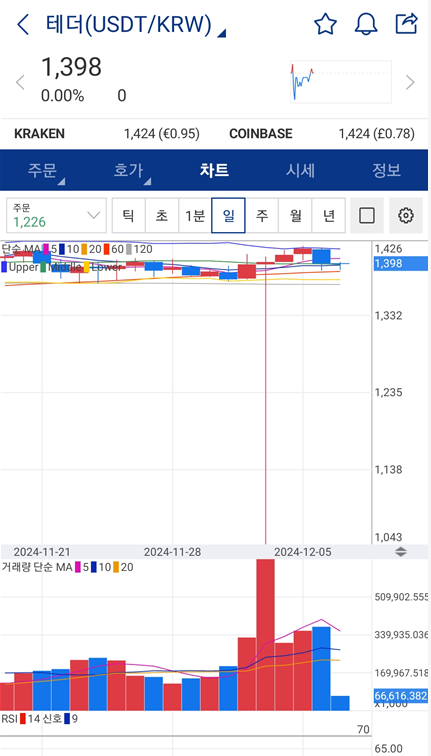The image size is (431, 756).
Task: Add USDT/KRW to favorites with star icon
Action: tap(325, 24)
